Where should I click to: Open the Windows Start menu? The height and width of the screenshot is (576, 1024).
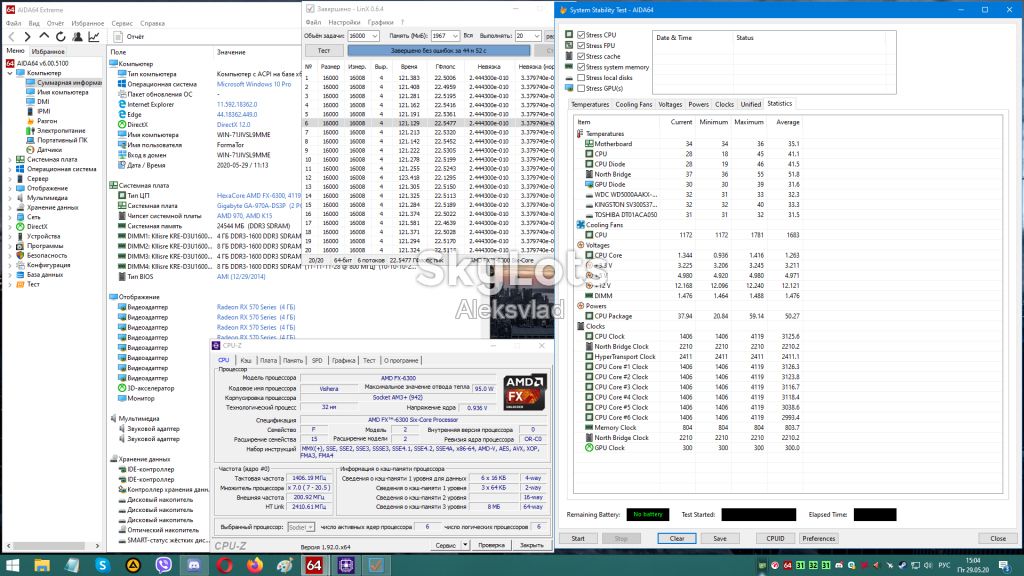click(x=12, y=565)
